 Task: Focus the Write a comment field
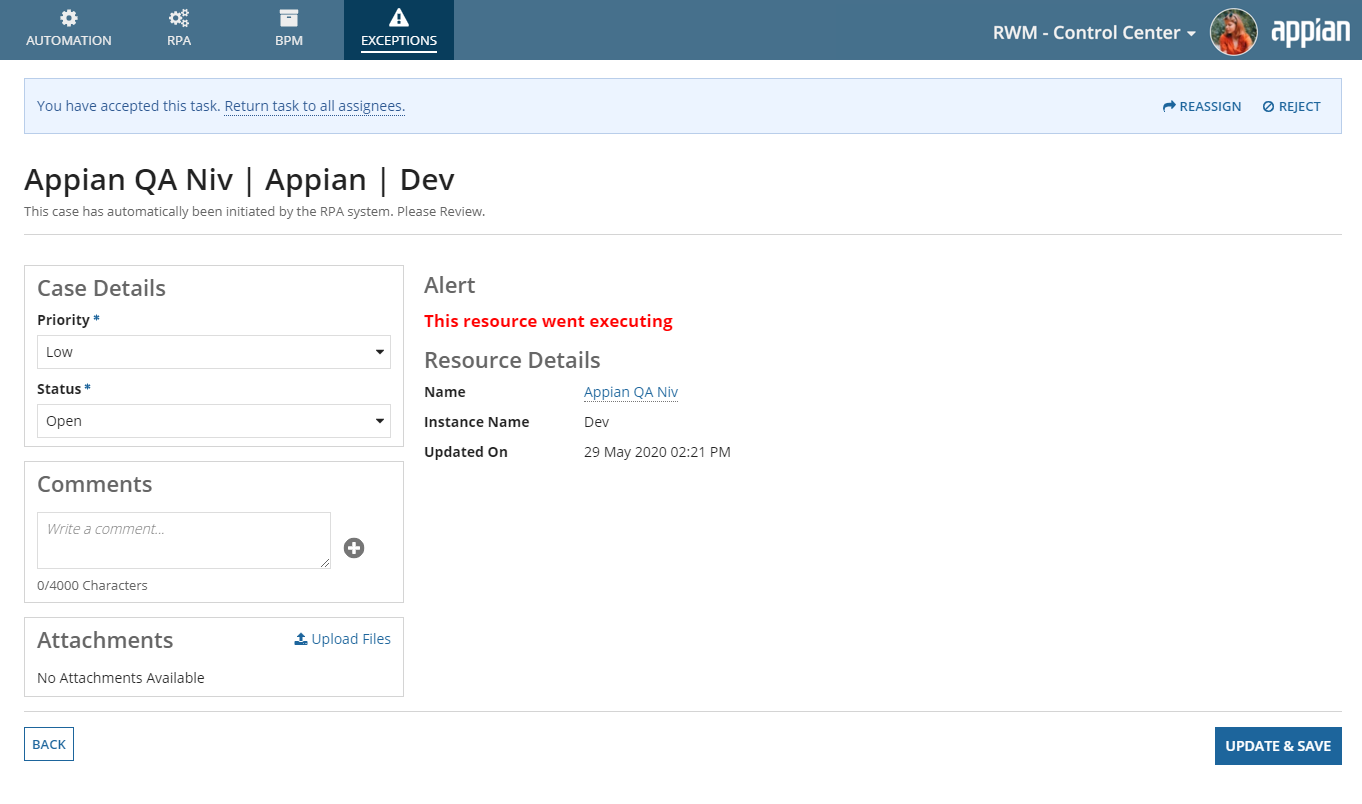(x=184, y=541)
